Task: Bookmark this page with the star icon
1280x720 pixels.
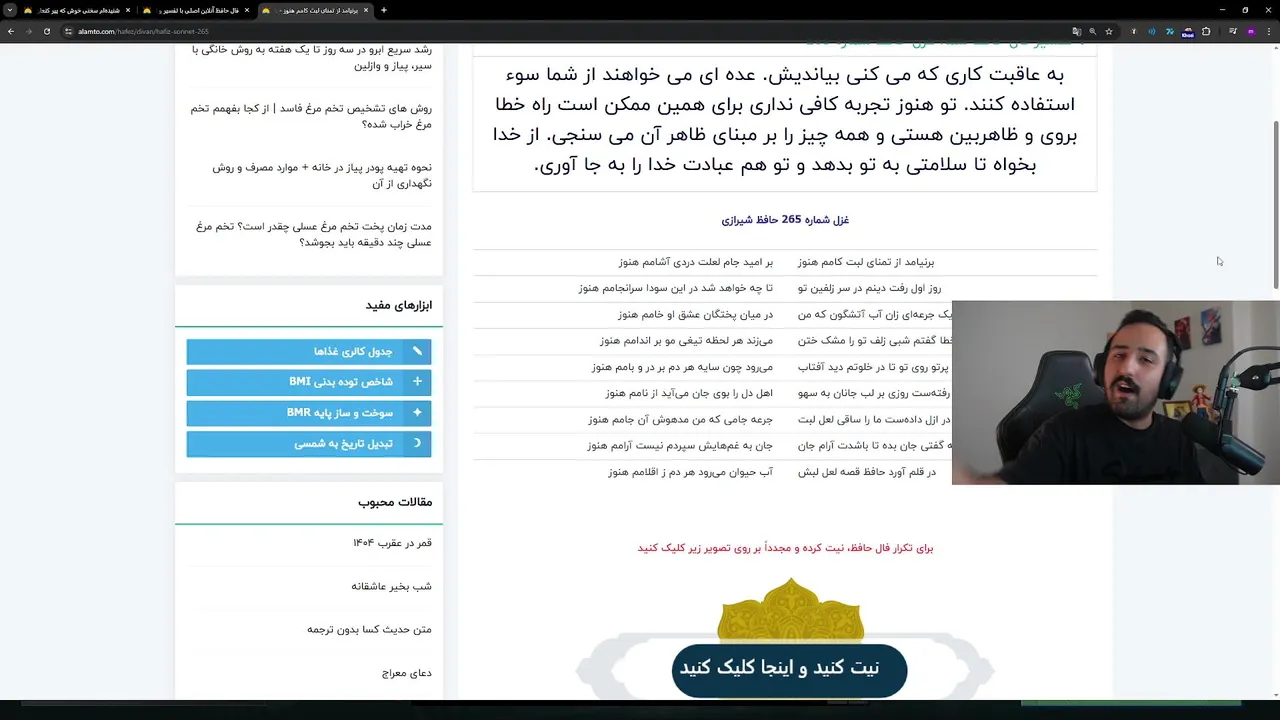Action: [1108, 31]
